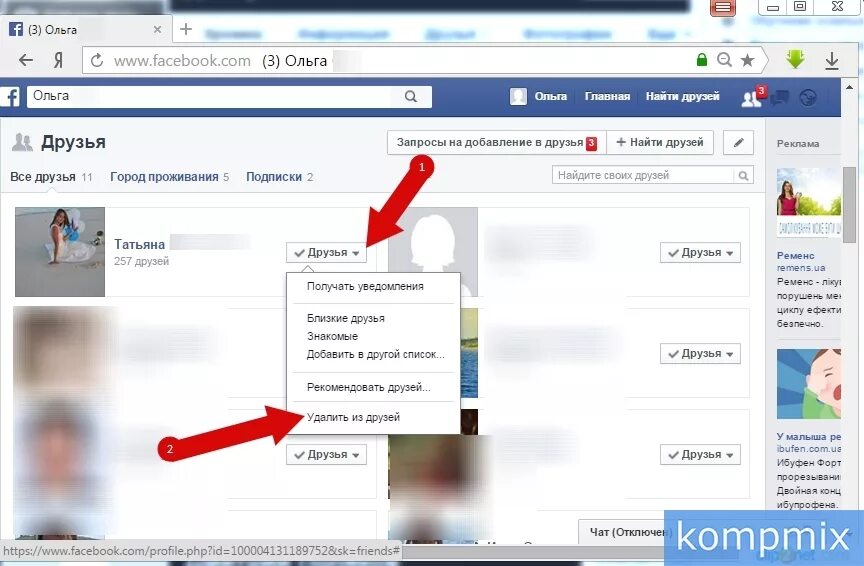
Task: Click the browser back arrow
Action: pos(25,60)
